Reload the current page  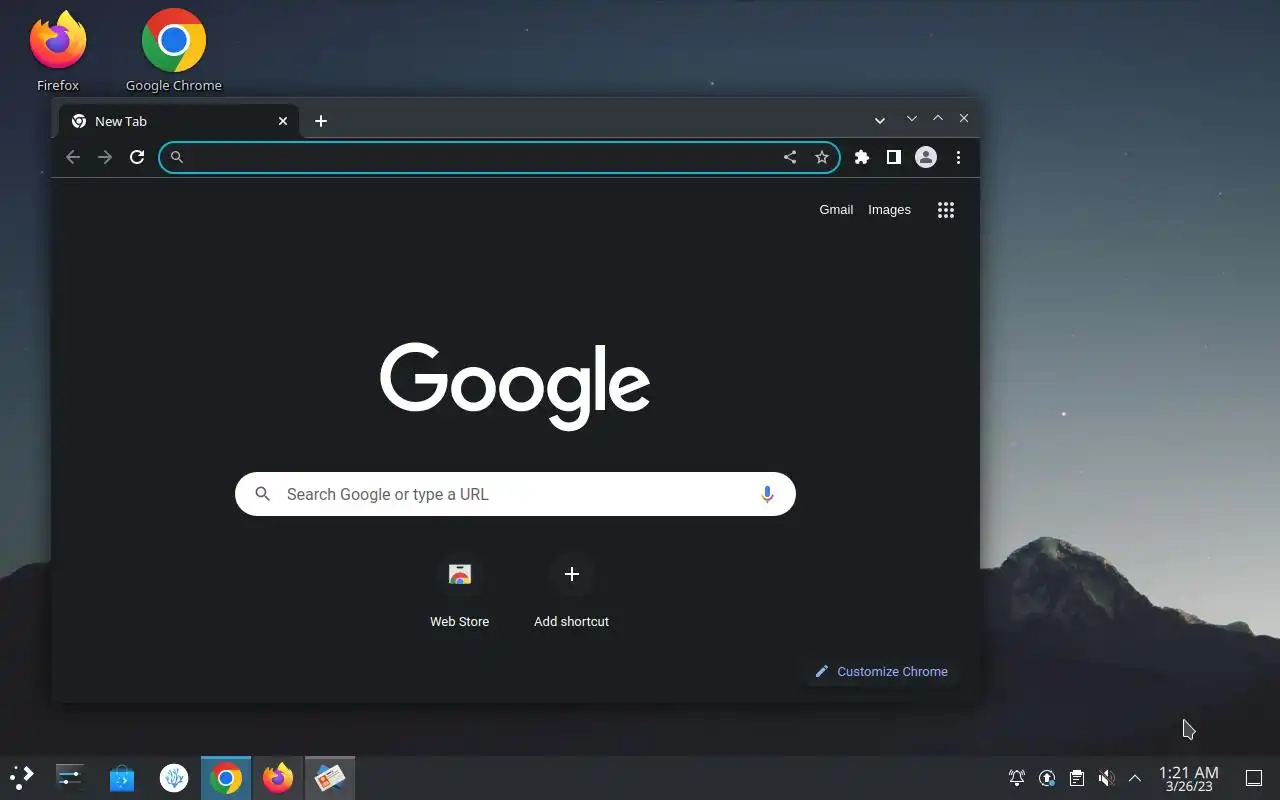click(137, 157)
